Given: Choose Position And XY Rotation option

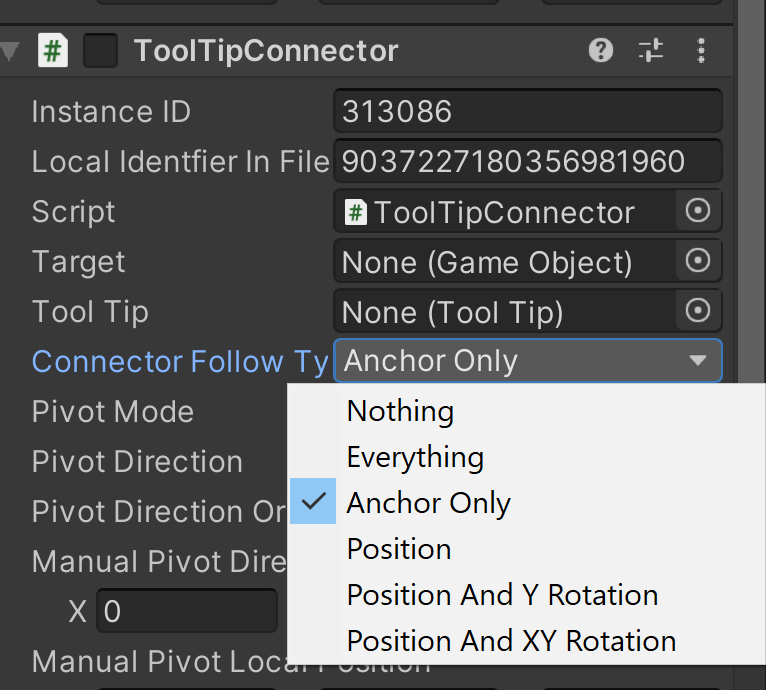Looking at the screenshot, I should [511, 641].
